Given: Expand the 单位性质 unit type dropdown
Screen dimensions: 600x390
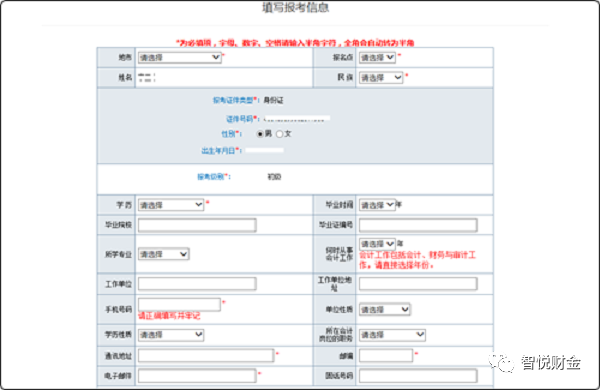Looking at the screenshot, I should pos(385,310).
